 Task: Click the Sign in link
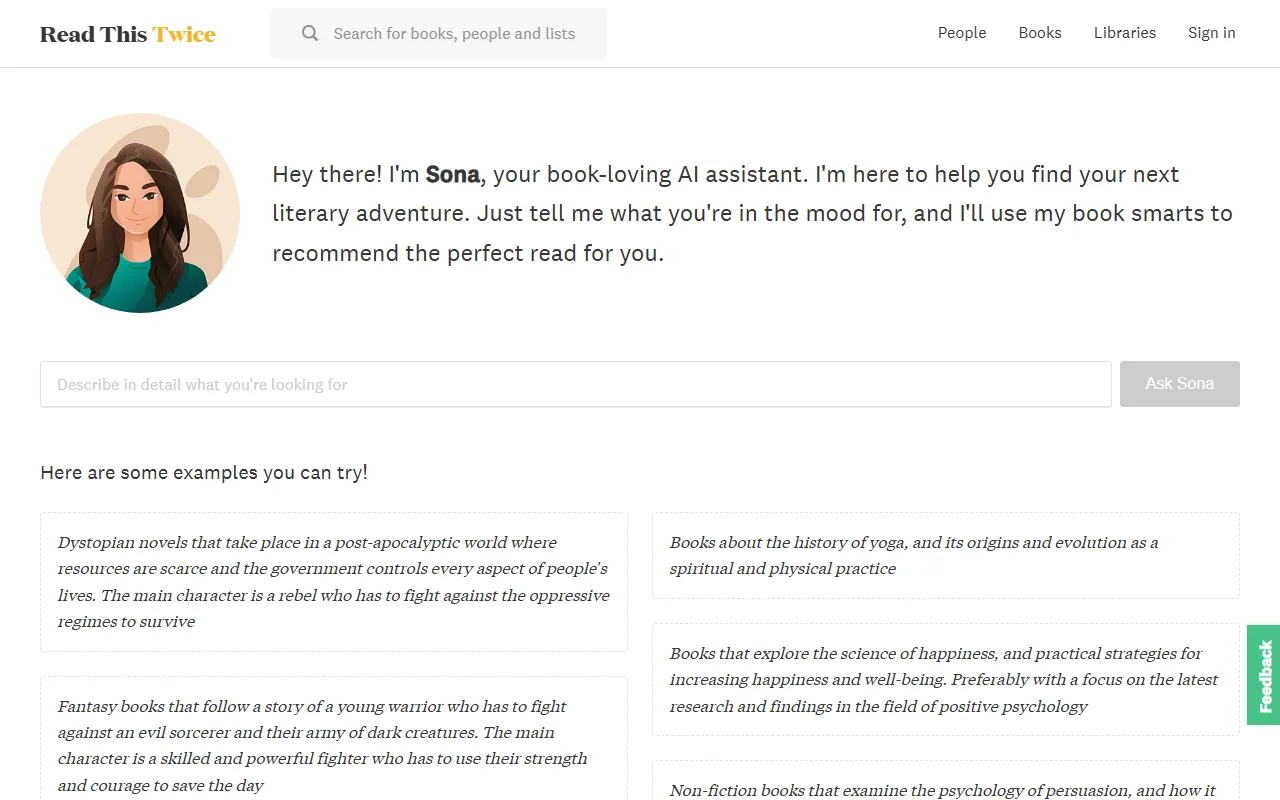(1212, 33)
